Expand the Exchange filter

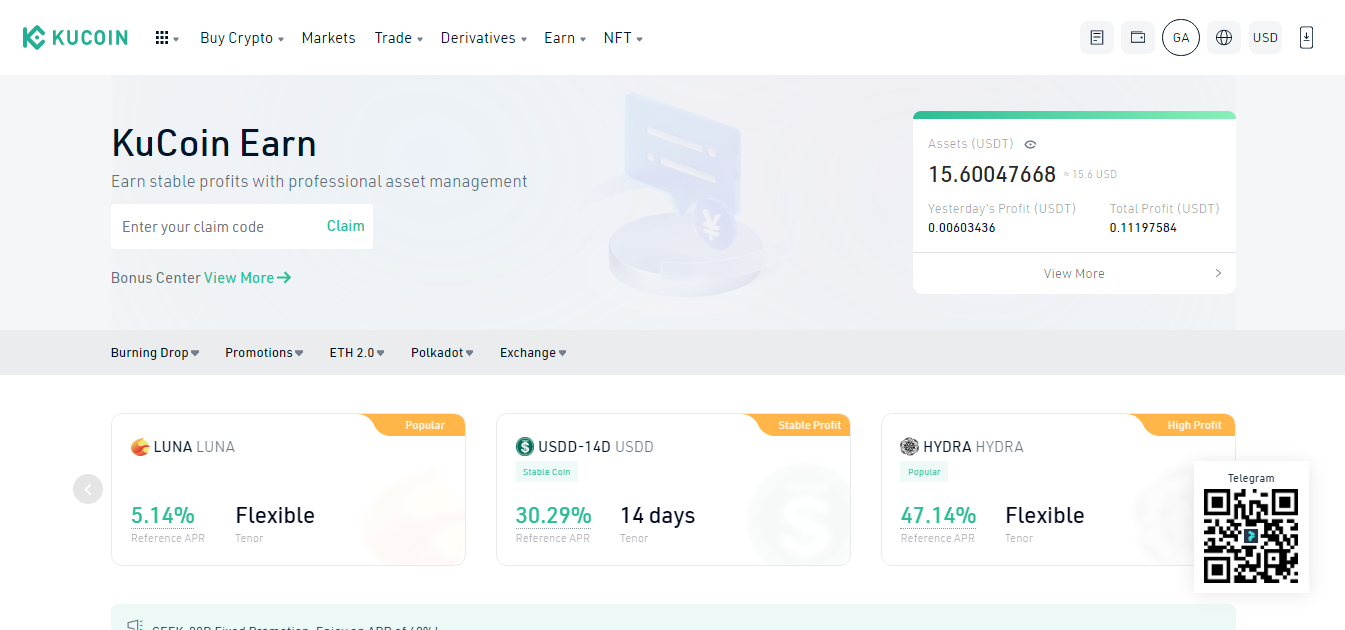pyautogui.click(x=532, y=352)
